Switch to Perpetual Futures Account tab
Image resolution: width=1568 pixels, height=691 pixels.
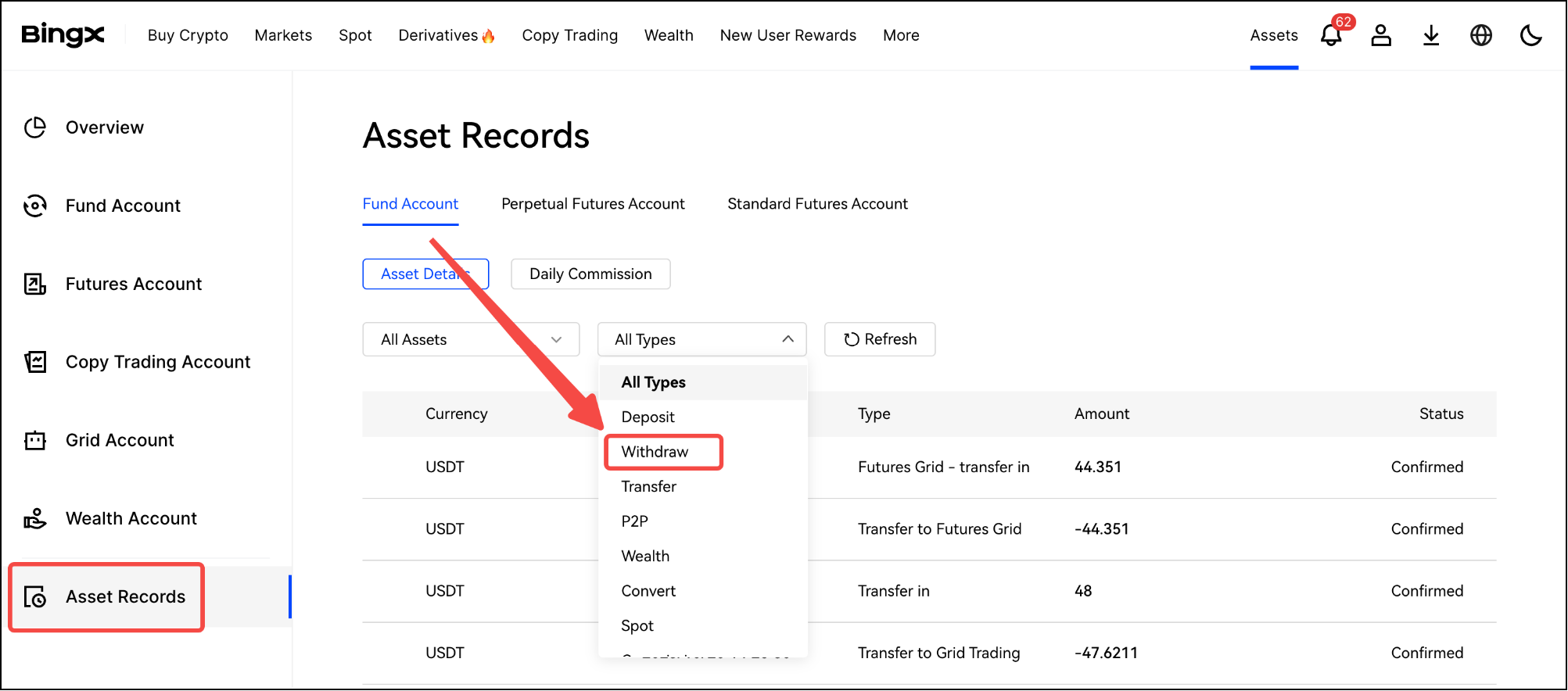point(593,204)
